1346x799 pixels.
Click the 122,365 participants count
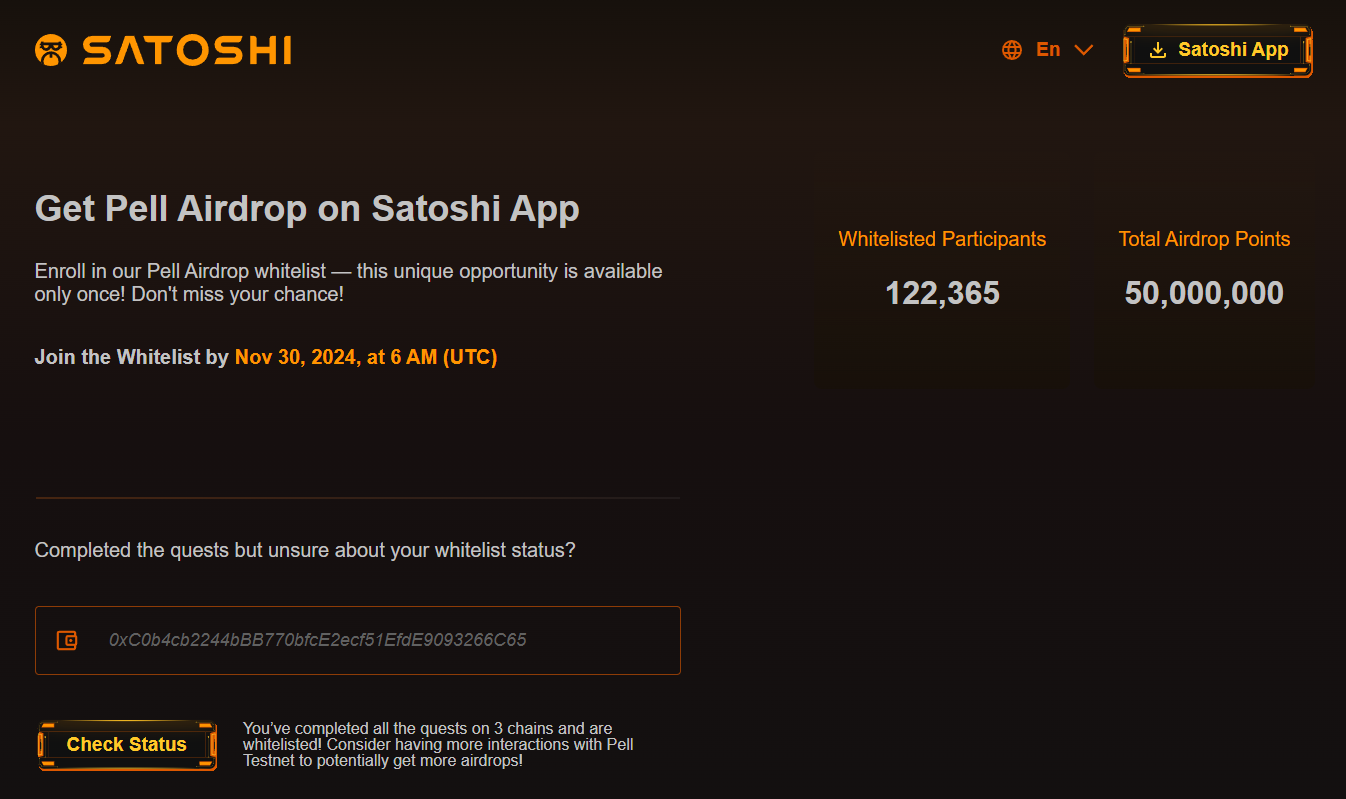942,293
